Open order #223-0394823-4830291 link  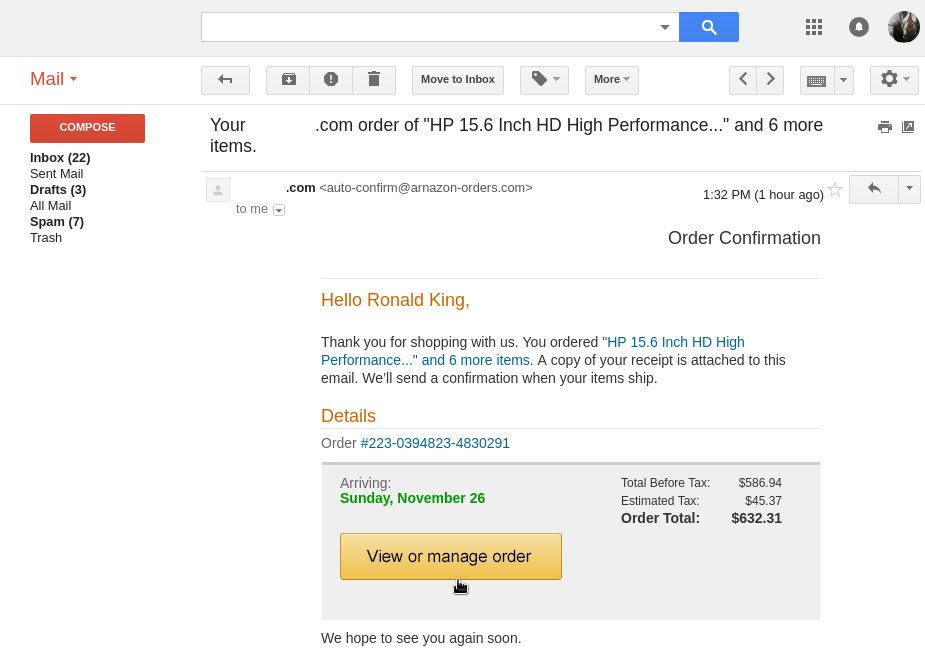tap(435, 443)
